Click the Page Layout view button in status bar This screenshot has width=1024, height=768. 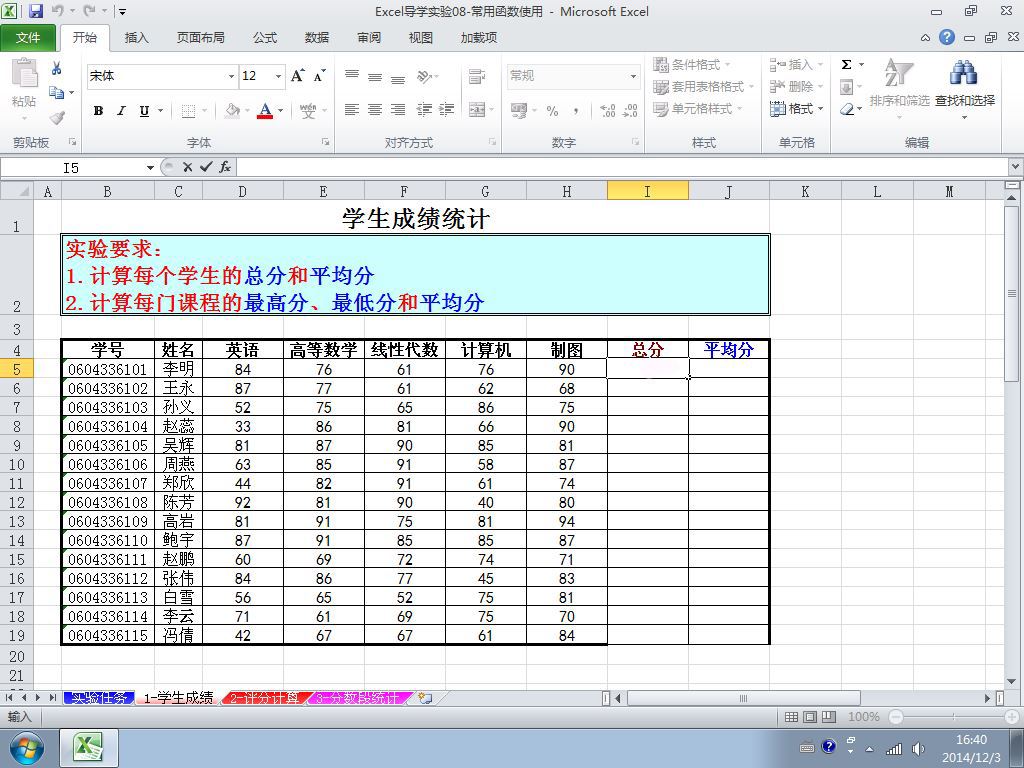(x=810, y=717)
